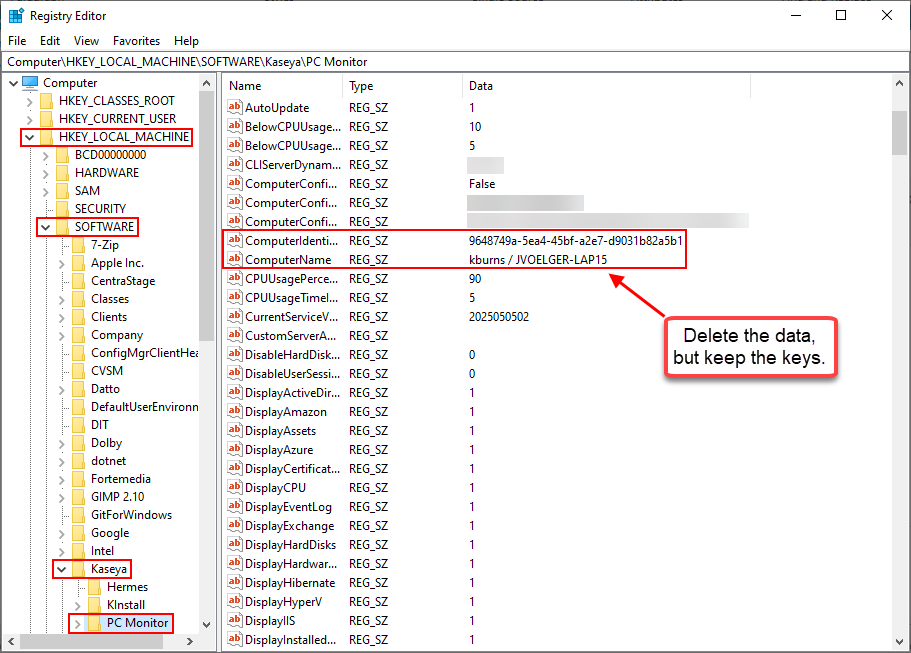Select the DisplayAssets value icon
This screenshot has height=653, width=911.
click(235, 430)
